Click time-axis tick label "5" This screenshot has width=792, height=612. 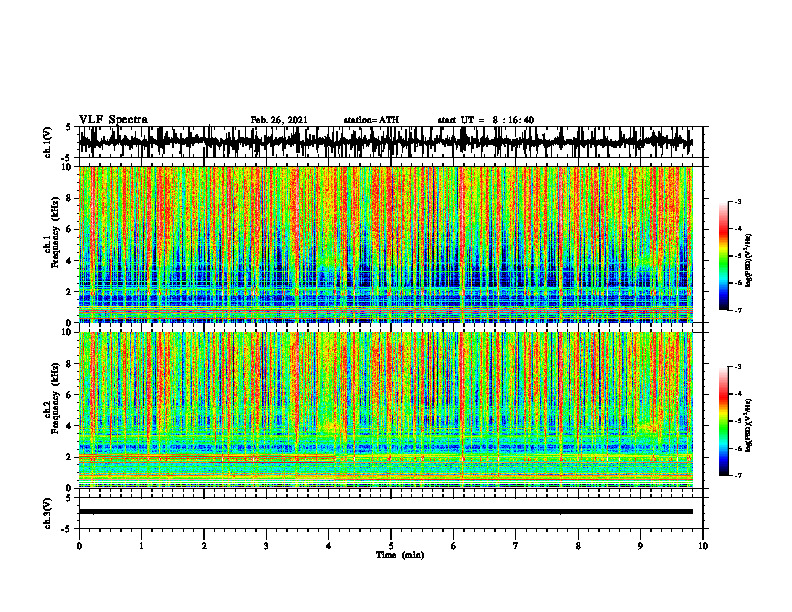coord(391,546)
